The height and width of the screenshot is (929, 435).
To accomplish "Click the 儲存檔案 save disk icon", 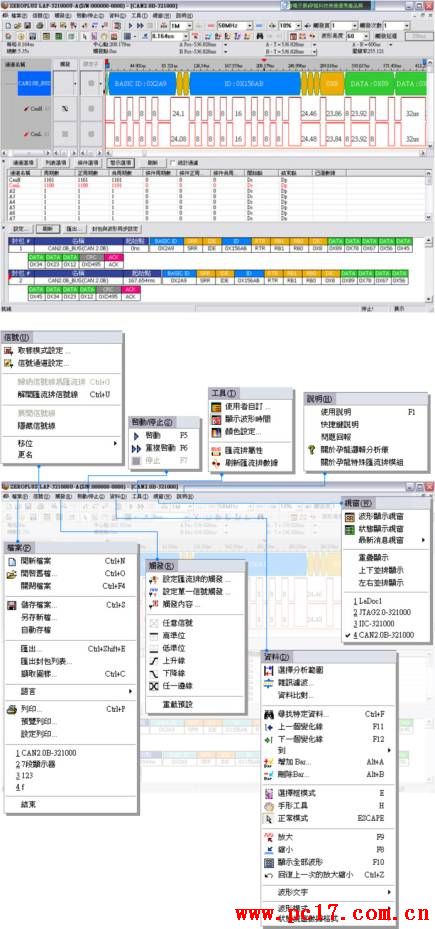I will [x=11, y=605].
